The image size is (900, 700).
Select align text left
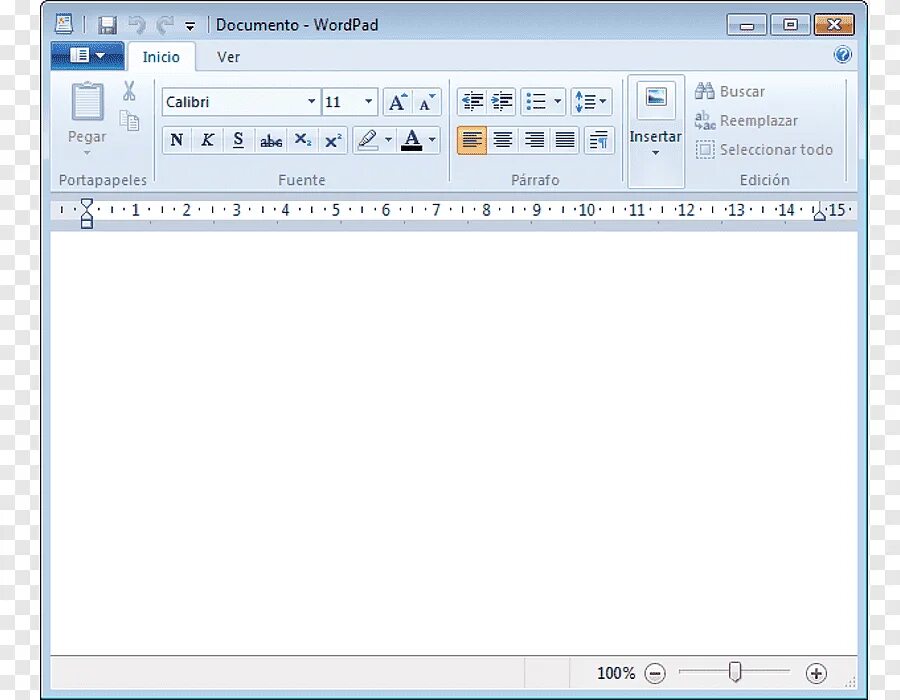click(x=472, y=140)
